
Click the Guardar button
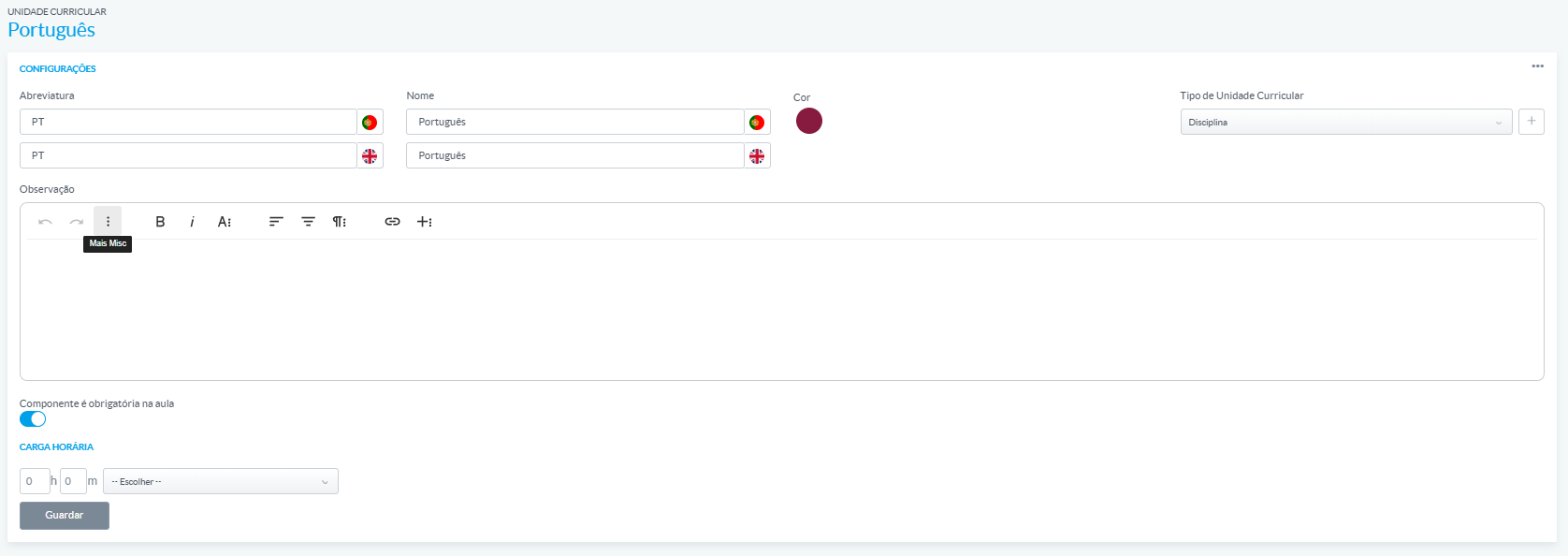click(x=65, y=516)
